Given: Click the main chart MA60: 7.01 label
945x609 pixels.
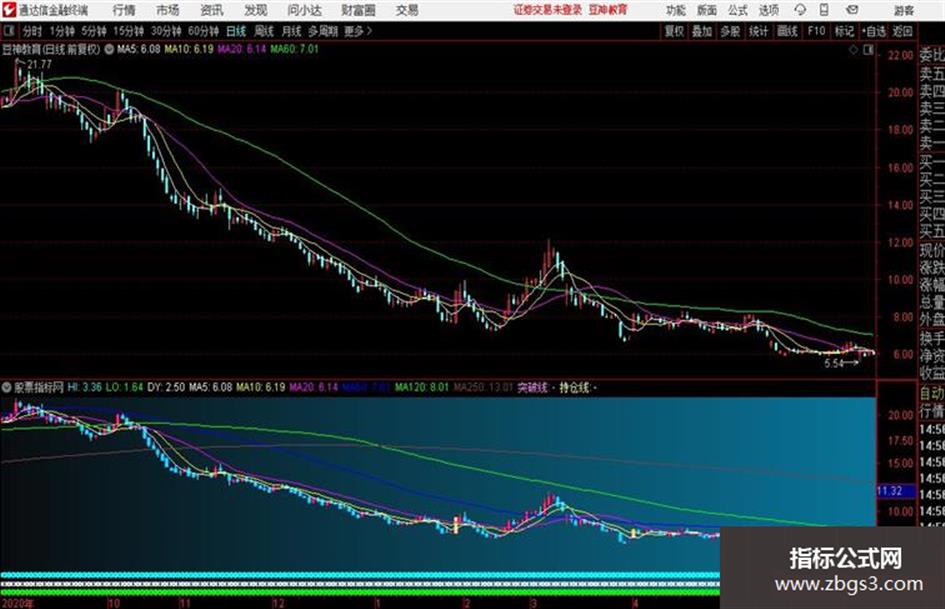Looking at the screenshot, I should pyautogui.click(x=295, y=49).
